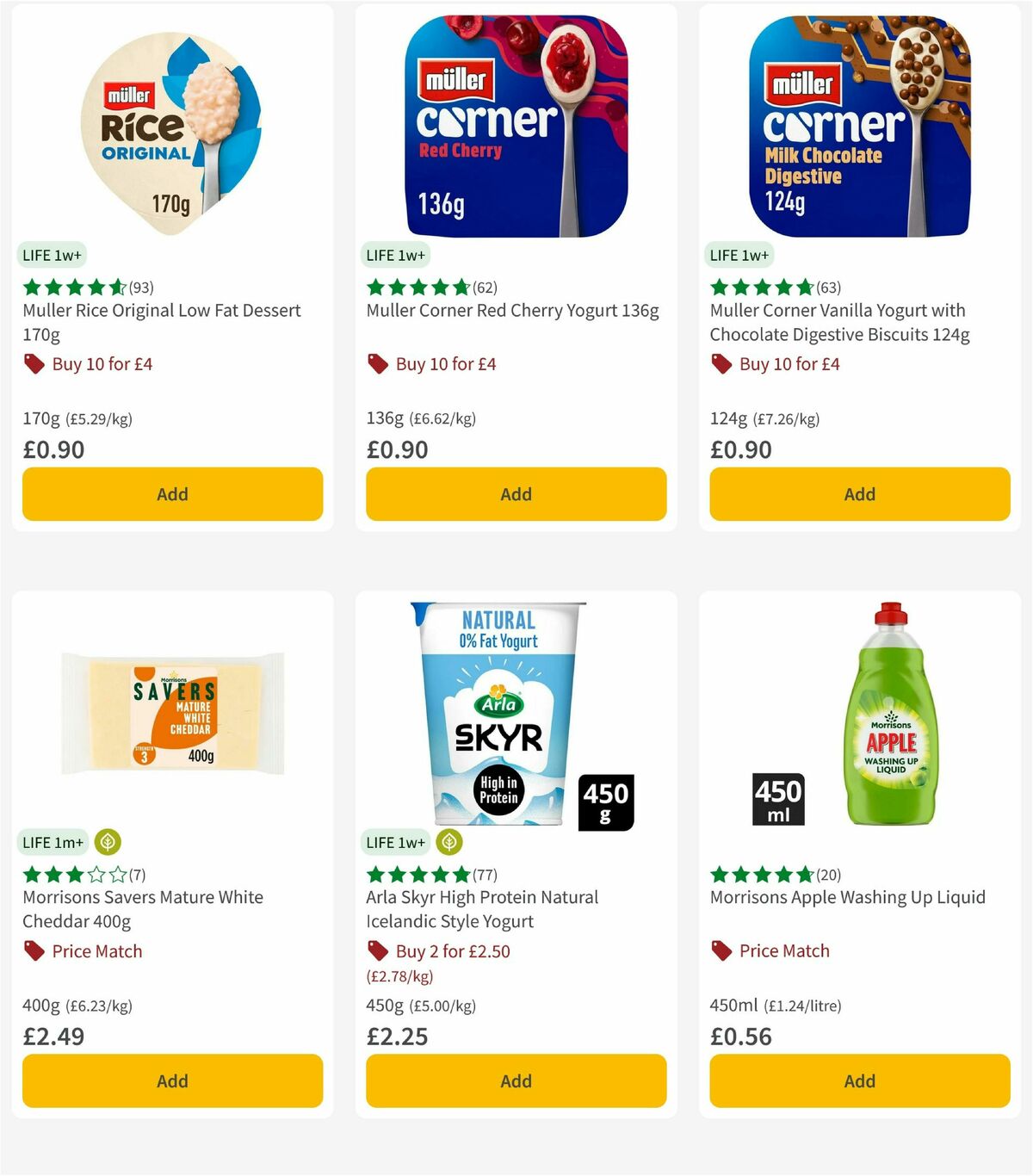Click the £0.56 price of Apple Washing Up Liquid
Viewport: 1033px width, 1176px height.
point(739,1037)
